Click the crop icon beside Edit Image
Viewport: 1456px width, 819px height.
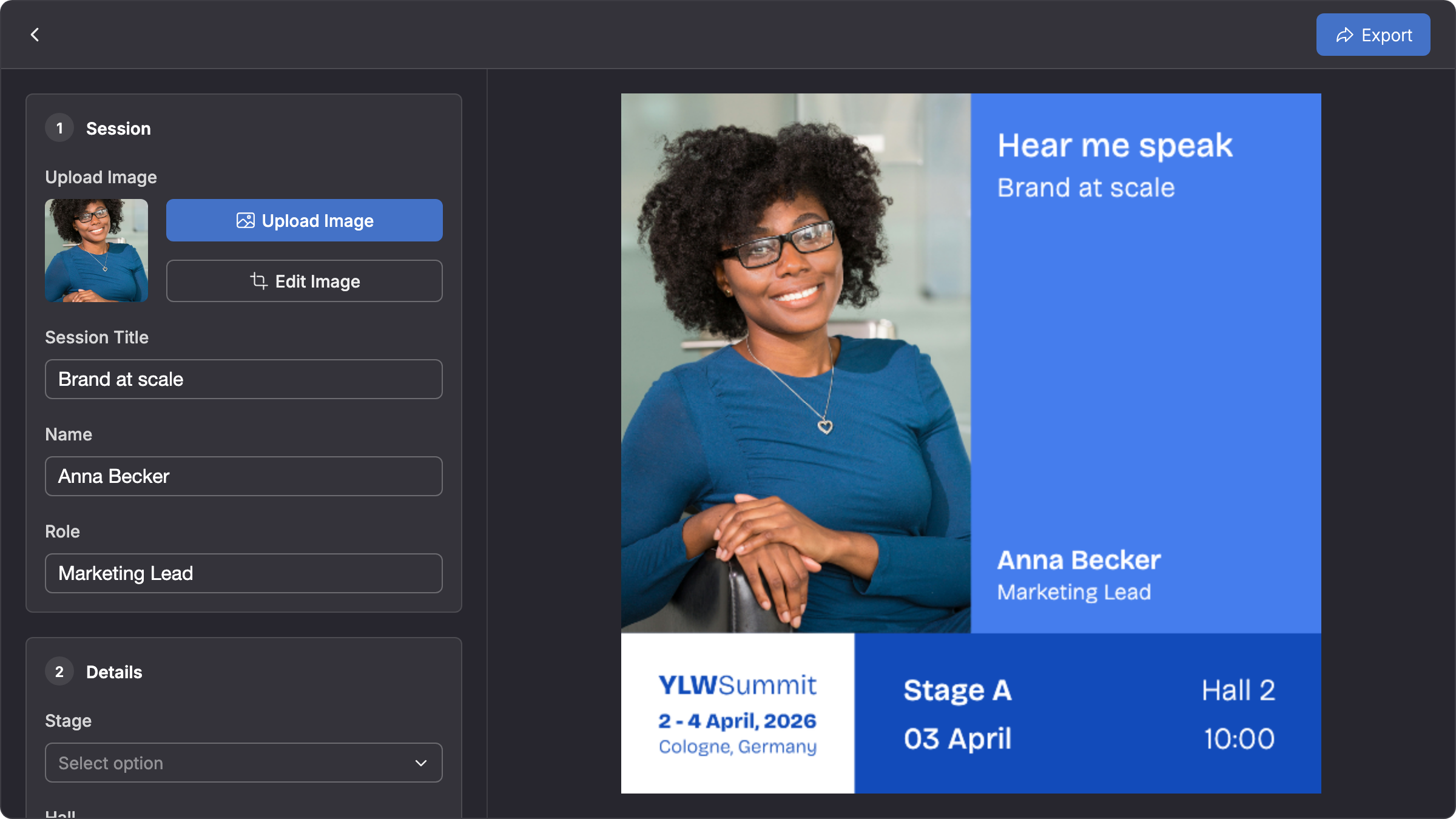coord(259,280)
